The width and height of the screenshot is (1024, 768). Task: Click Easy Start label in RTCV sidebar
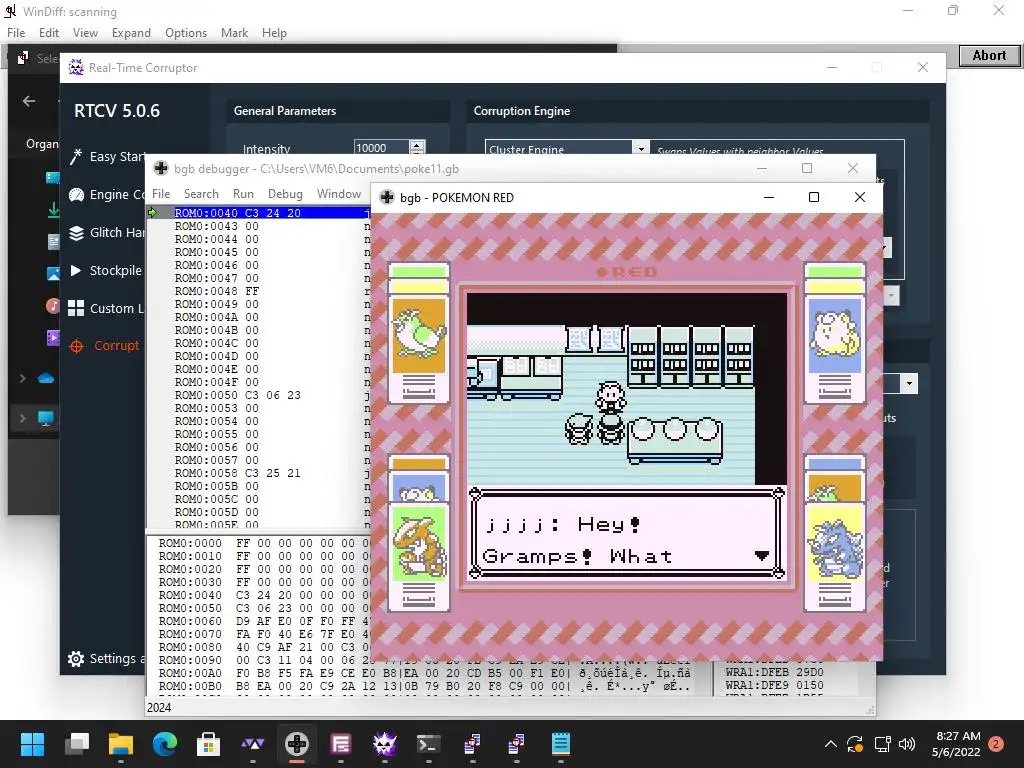[x=118, y=157]
